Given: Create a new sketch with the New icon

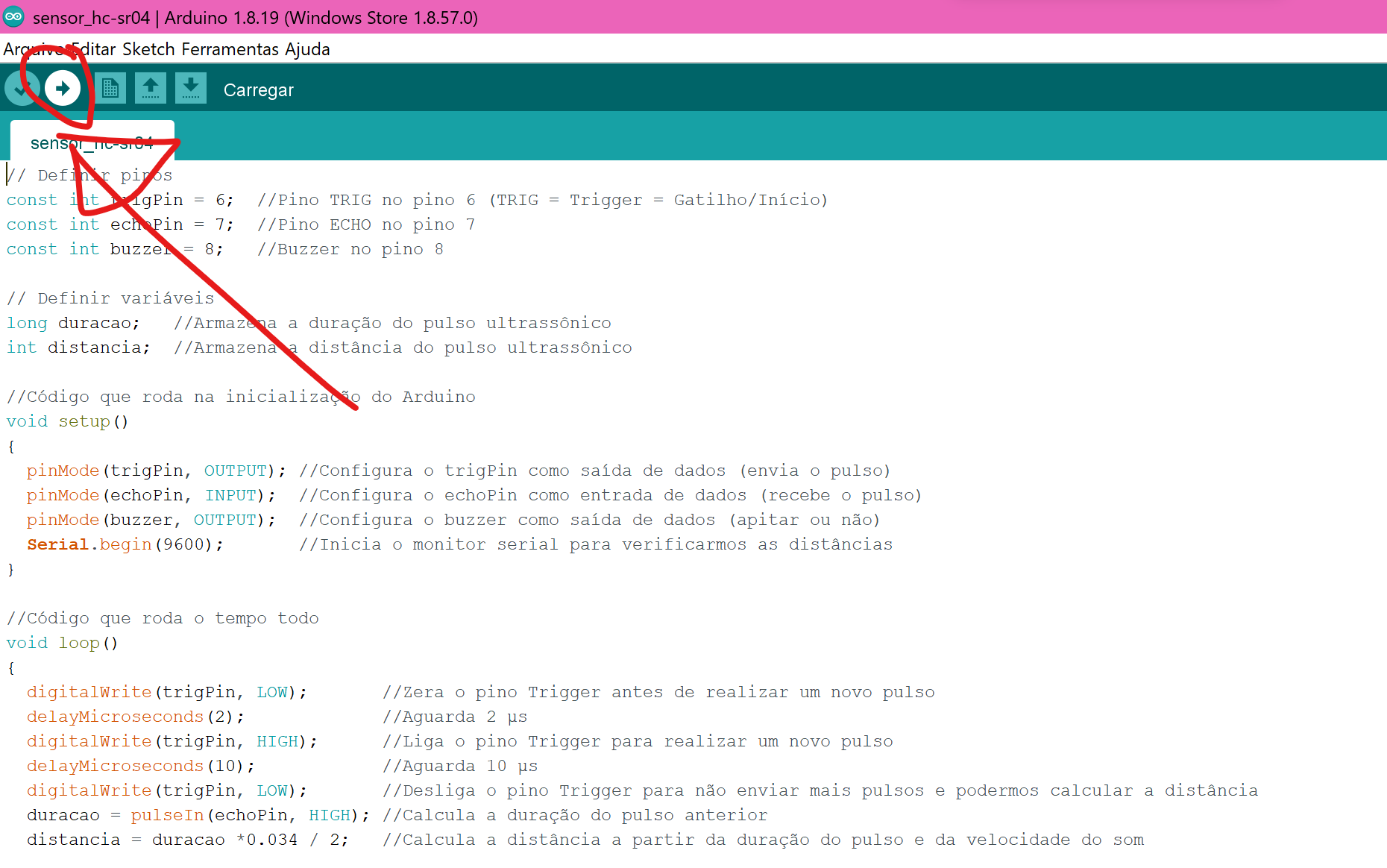Looking at the screenshot, I should (x=110, y=89).
